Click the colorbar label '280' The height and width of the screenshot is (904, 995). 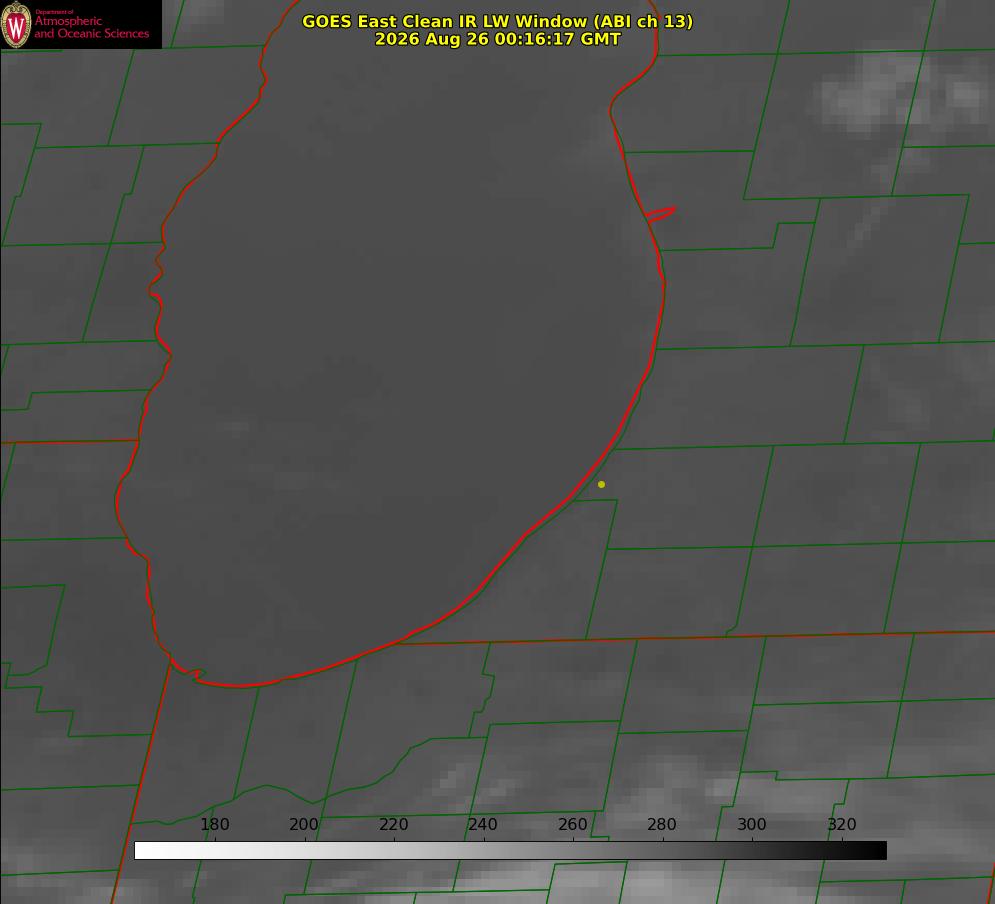(x=662, y=824)
